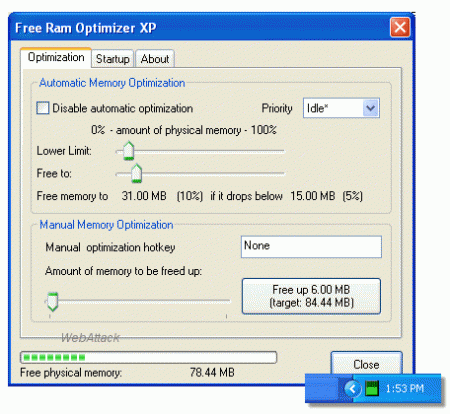Click the 31.00 MB value text
450x414 pixels.
coord(144,196)
